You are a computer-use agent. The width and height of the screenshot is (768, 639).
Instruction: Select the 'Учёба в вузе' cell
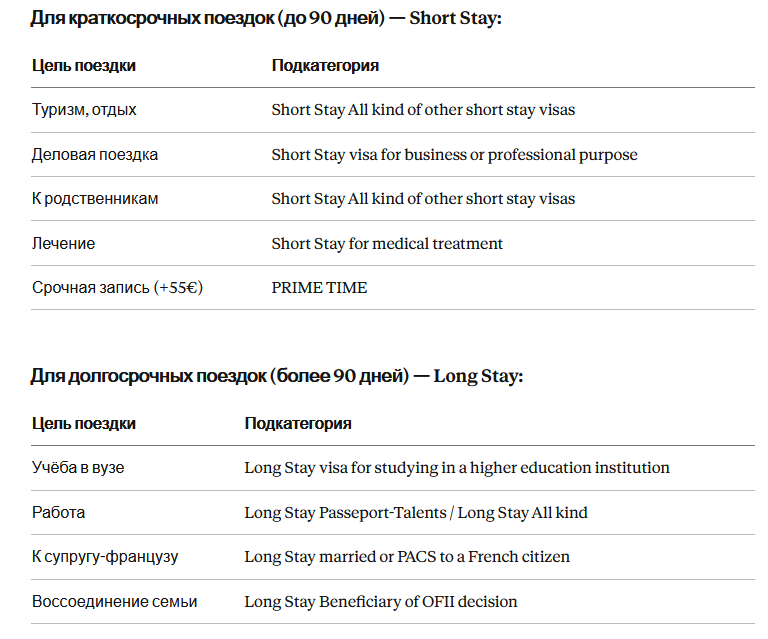(x=78, y=468)
